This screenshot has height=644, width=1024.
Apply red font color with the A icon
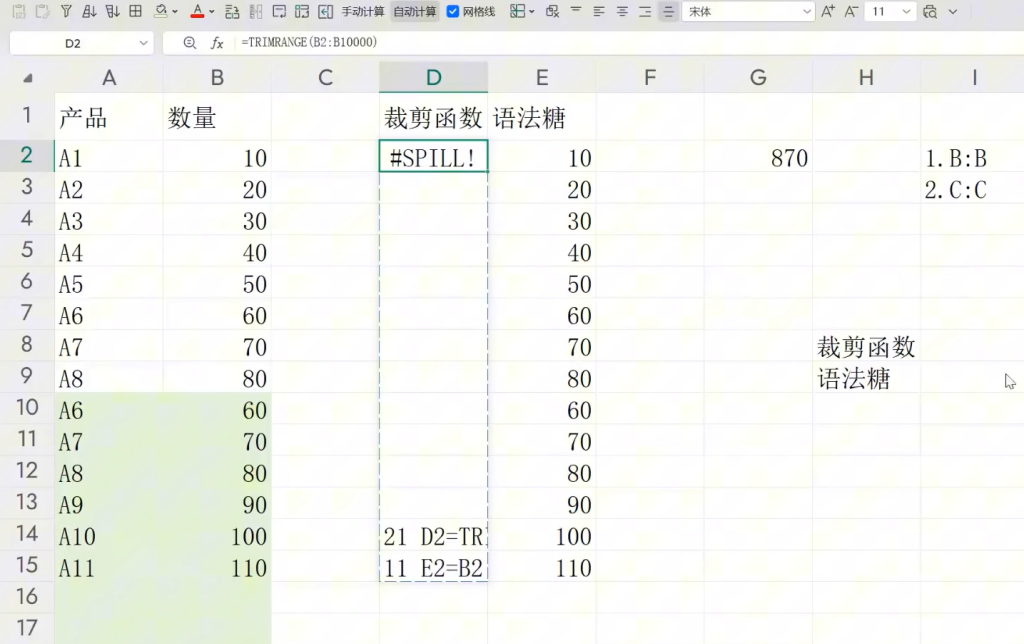pyautogui.click(x=197, y=11)
